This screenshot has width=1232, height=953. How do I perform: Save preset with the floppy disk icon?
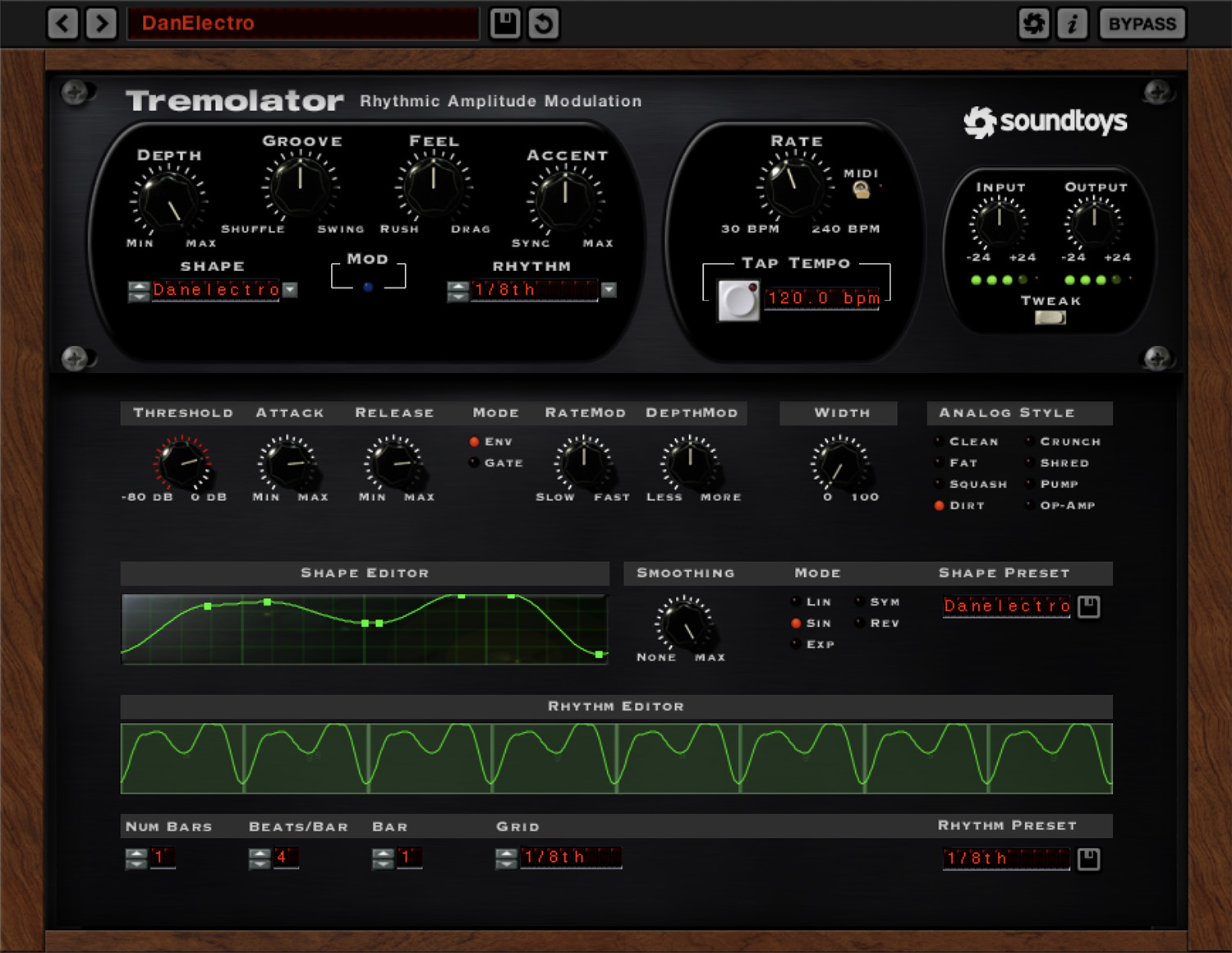click(505, 23)
